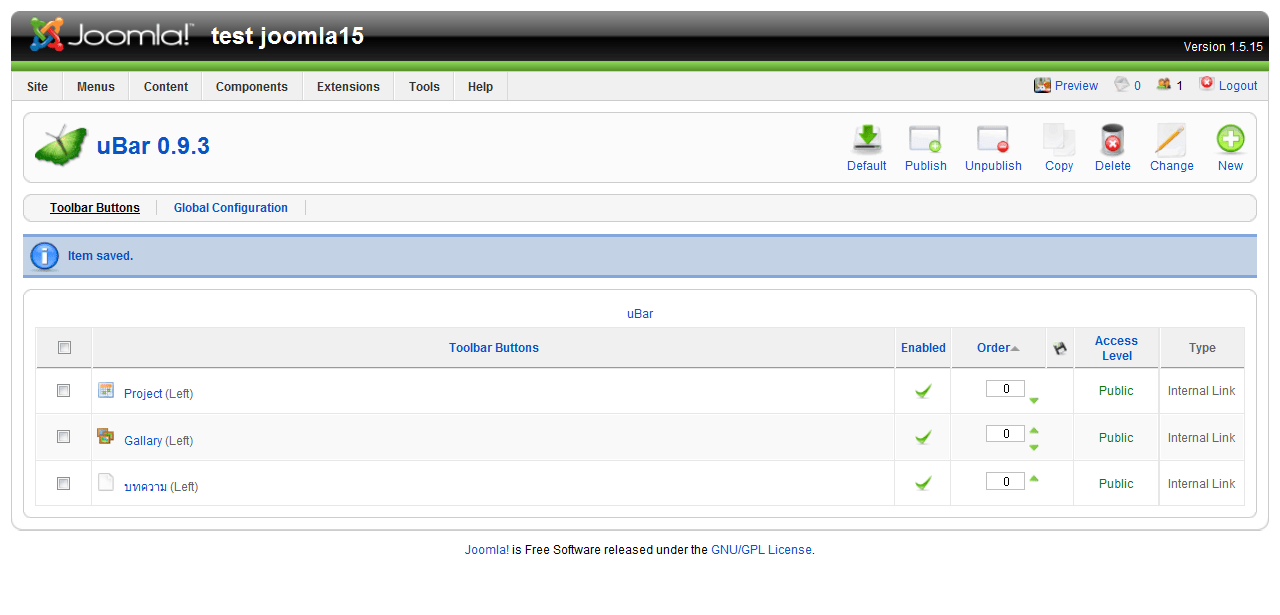Click the order input field for Project
Screen dimensions: 1280x615
1005,389
